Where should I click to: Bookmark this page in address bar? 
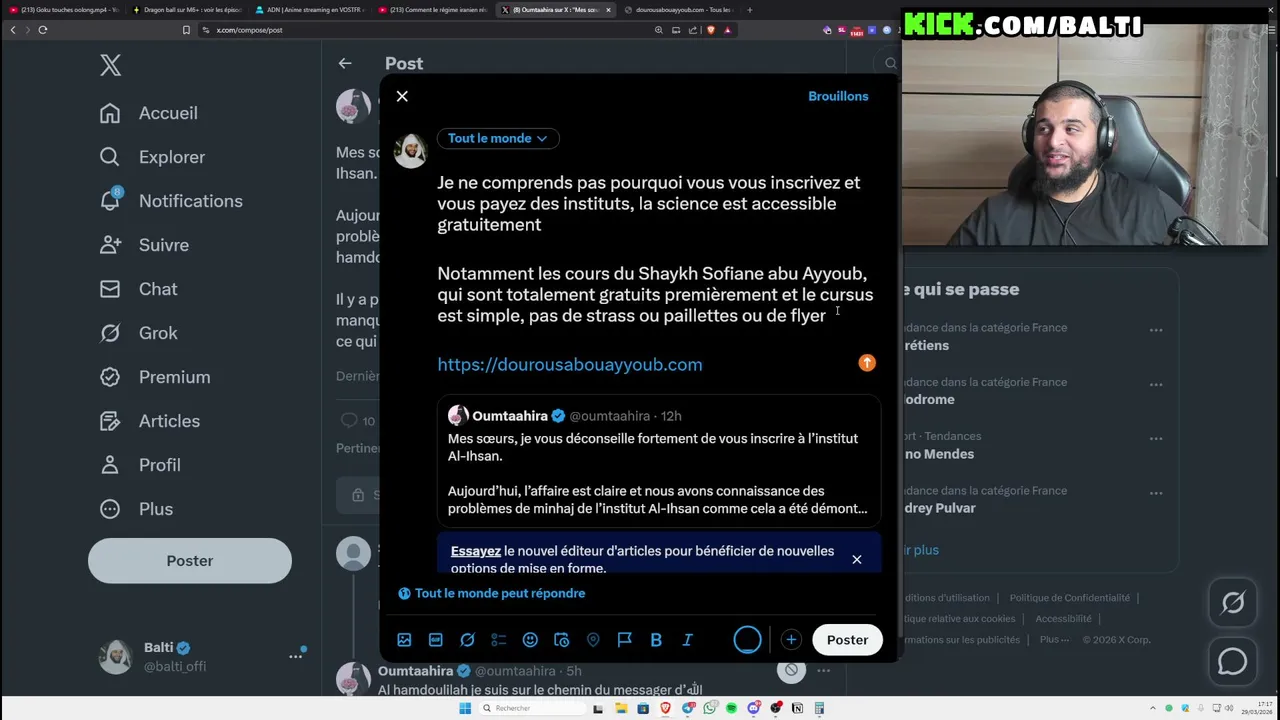click(186, 30)
